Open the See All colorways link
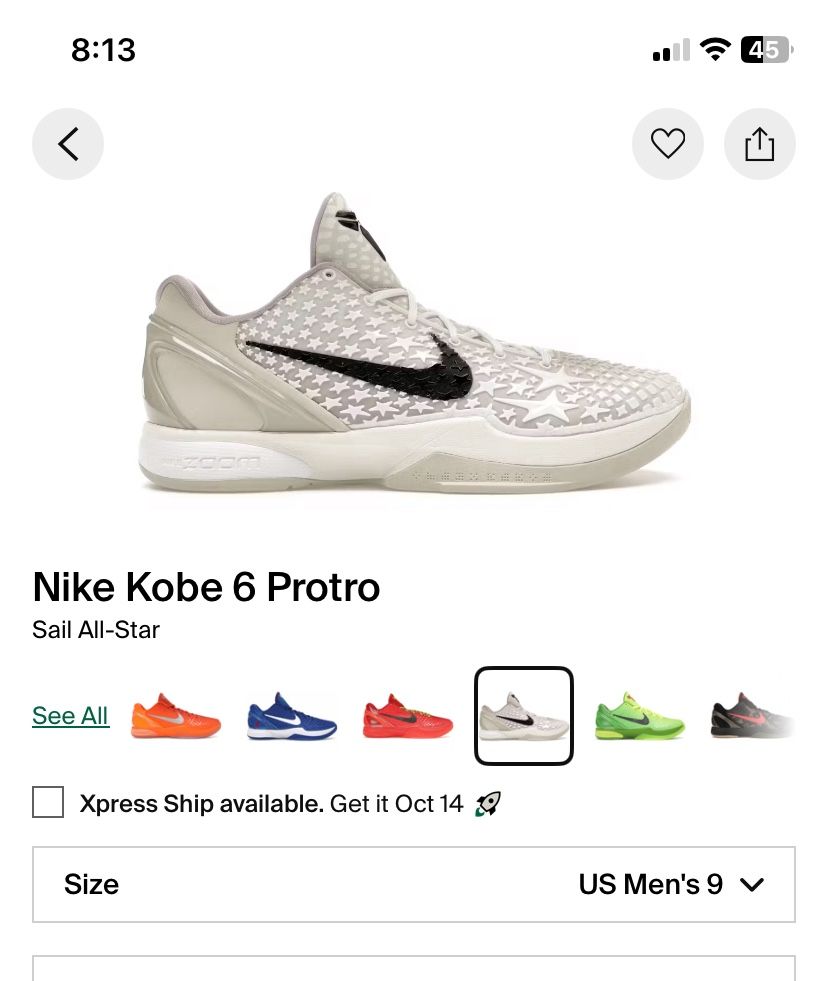Screen dimensions: 828x981 (x=70, y=716)
